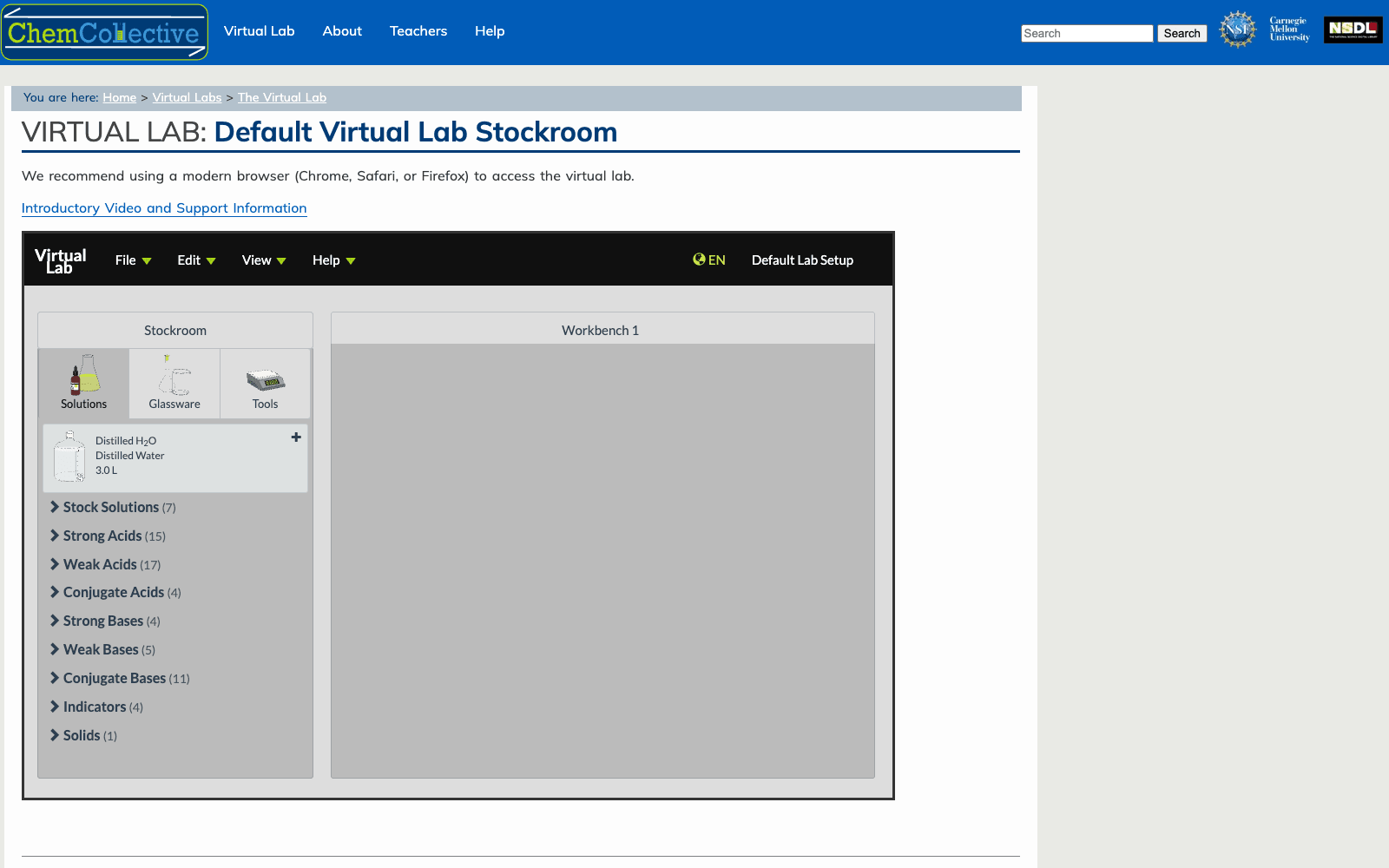
Task: Expand the Indicators category
Action: coord(96,707)
